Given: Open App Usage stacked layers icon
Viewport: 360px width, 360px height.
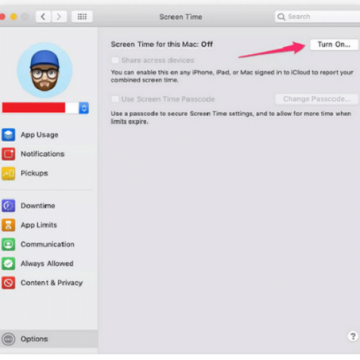Looking at the screenshot, I should click(x=8, y=135).
